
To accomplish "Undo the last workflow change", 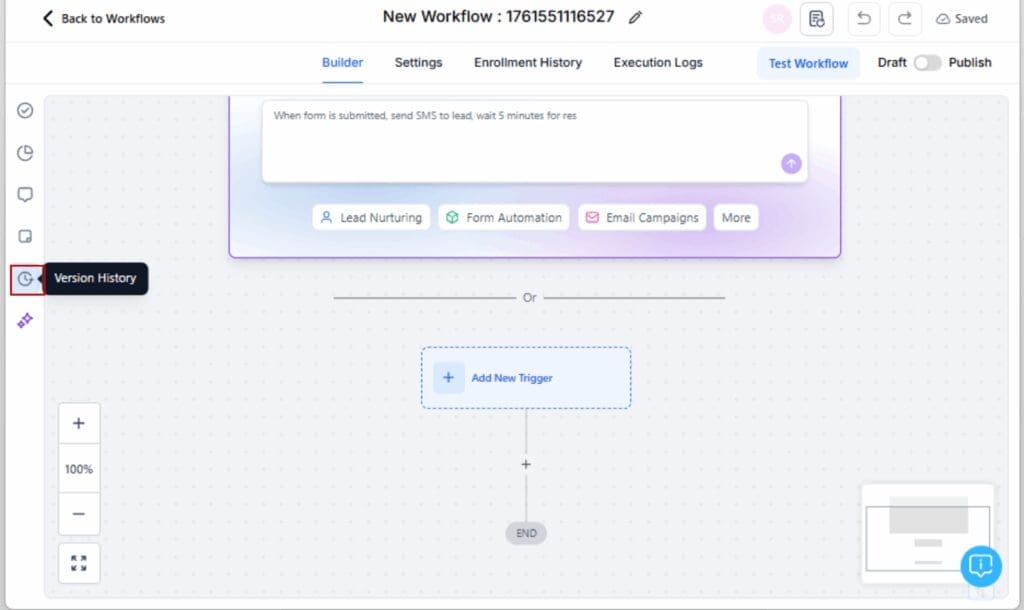I will 863,18.
